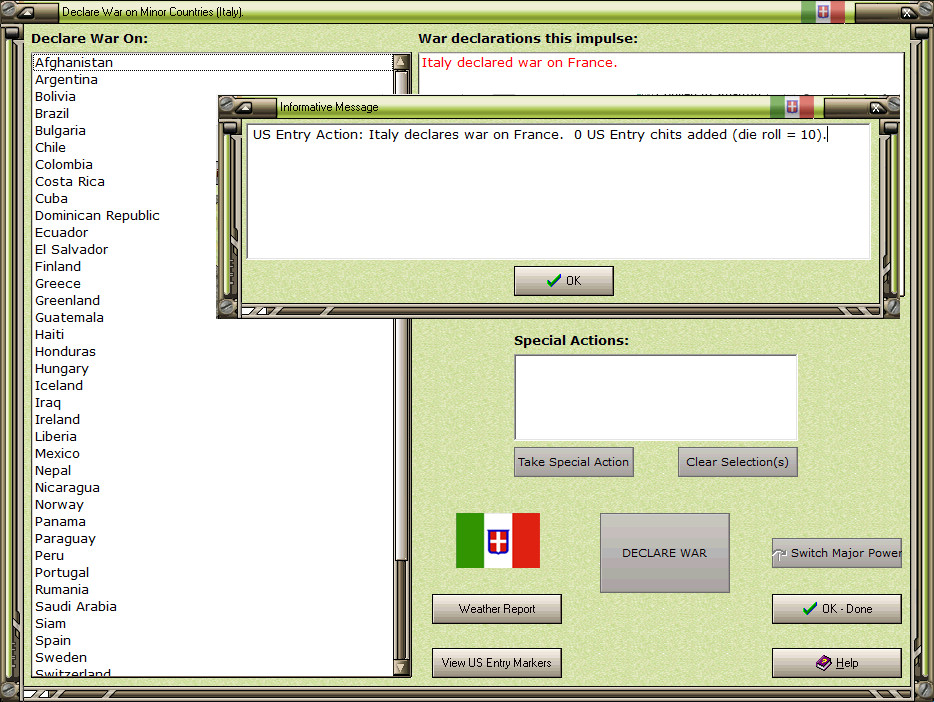Open the Weather Report
The width and height of the screenshot is (934, 702).
pyautogui.click(x=497, y=609)
